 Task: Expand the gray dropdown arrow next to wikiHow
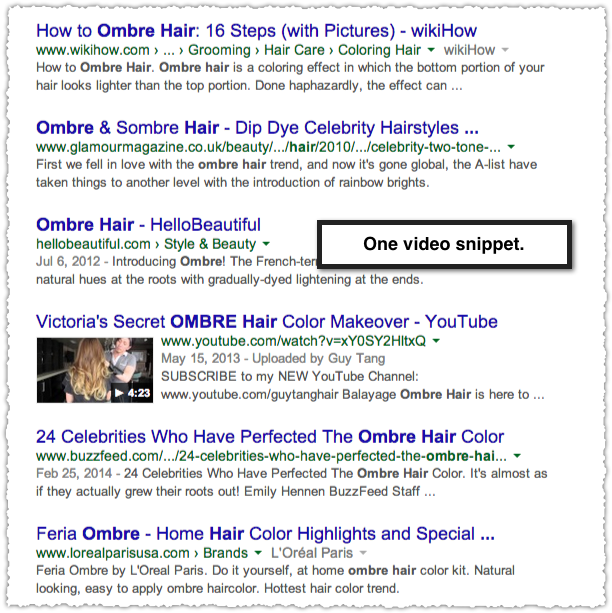pyautogui.click(x=505, y=50)
